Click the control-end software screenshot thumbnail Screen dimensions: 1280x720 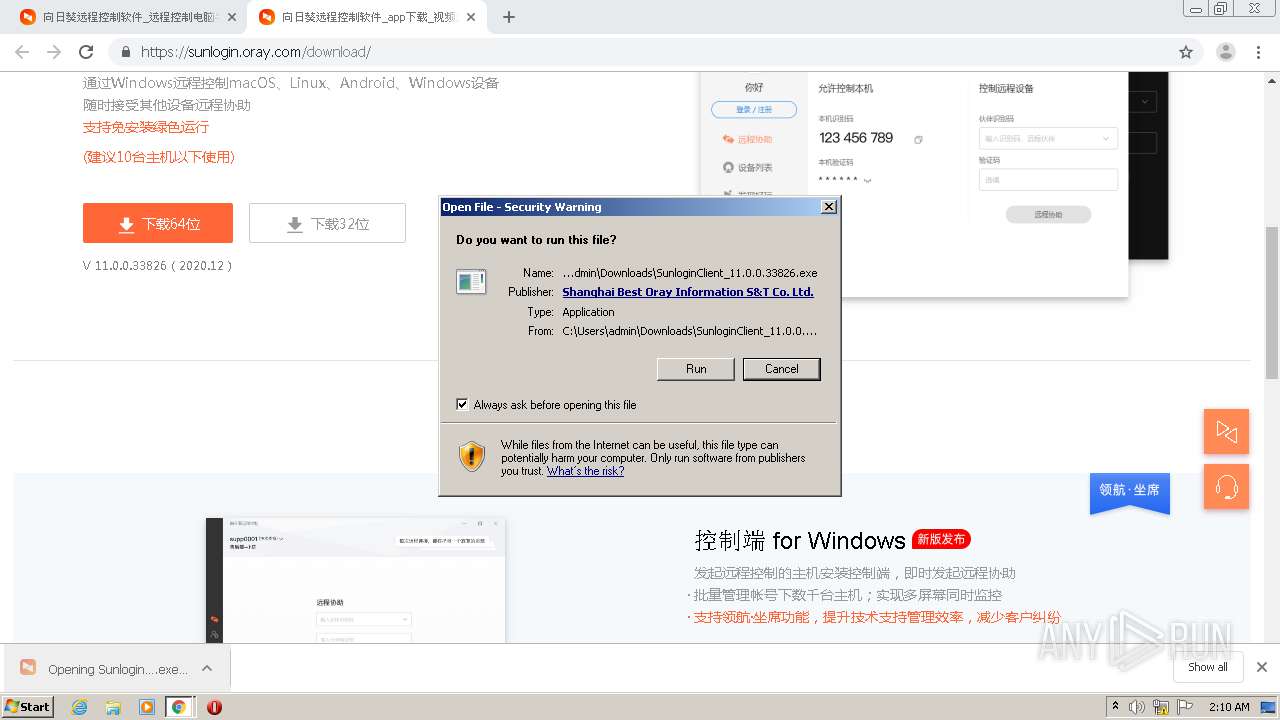tap(356, 580)
